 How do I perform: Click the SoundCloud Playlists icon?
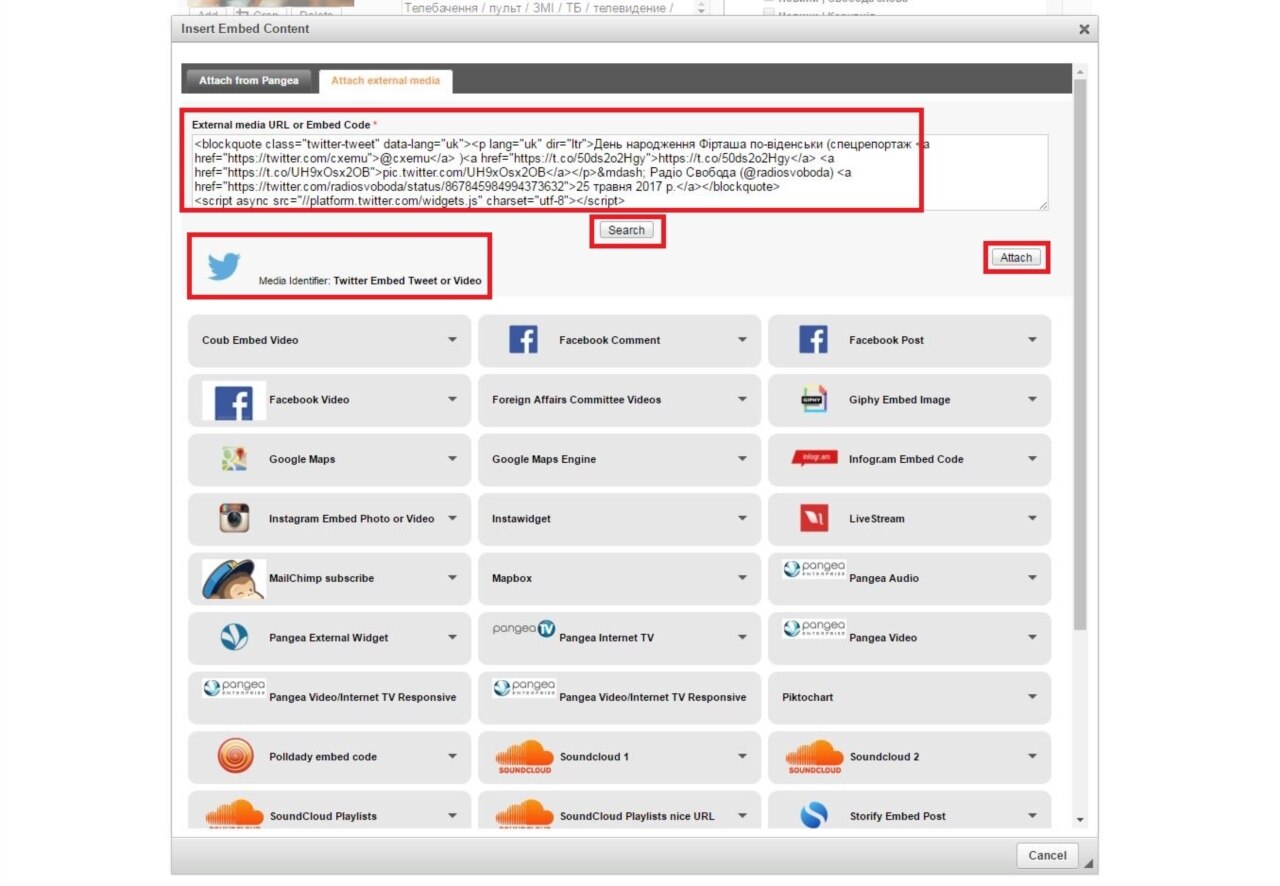coord(235,814)
